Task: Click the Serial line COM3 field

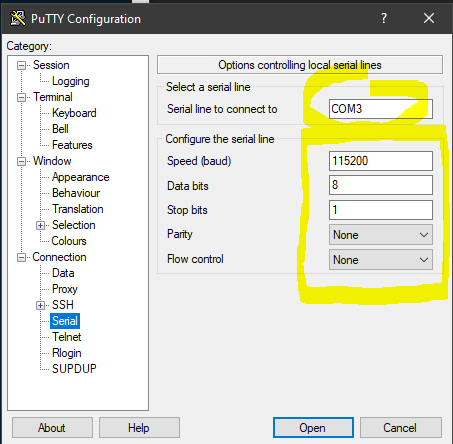Action: tap(381, 109)
